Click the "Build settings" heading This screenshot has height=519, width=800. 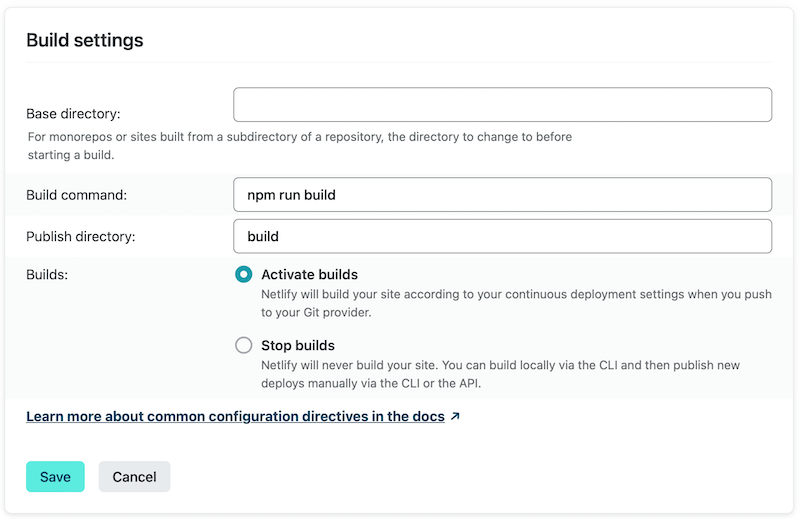[x=85, y=40]
